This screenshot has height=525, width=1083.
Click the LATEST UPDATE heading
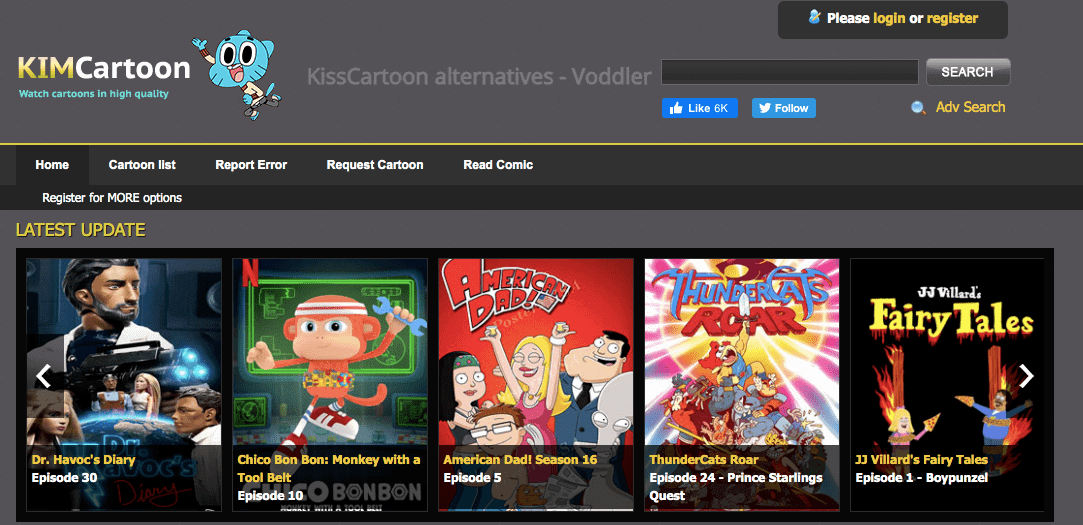(81, 230)
